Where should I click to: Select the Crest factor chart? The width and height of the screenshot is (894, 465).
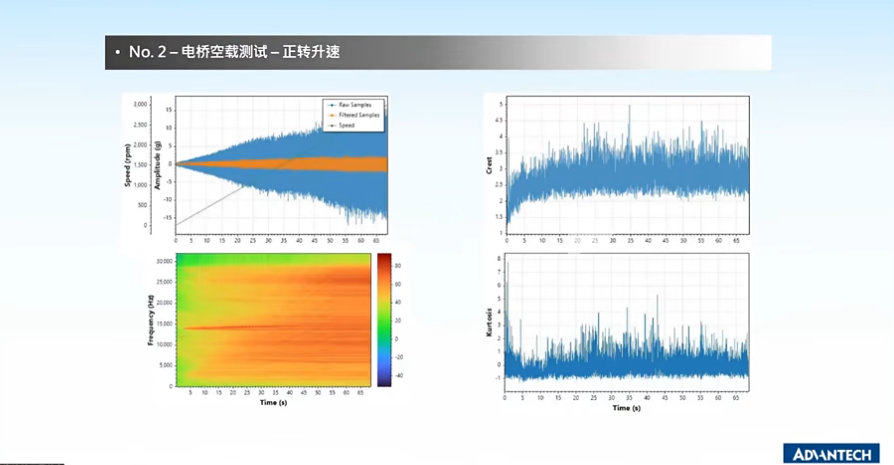coord(628,165)
